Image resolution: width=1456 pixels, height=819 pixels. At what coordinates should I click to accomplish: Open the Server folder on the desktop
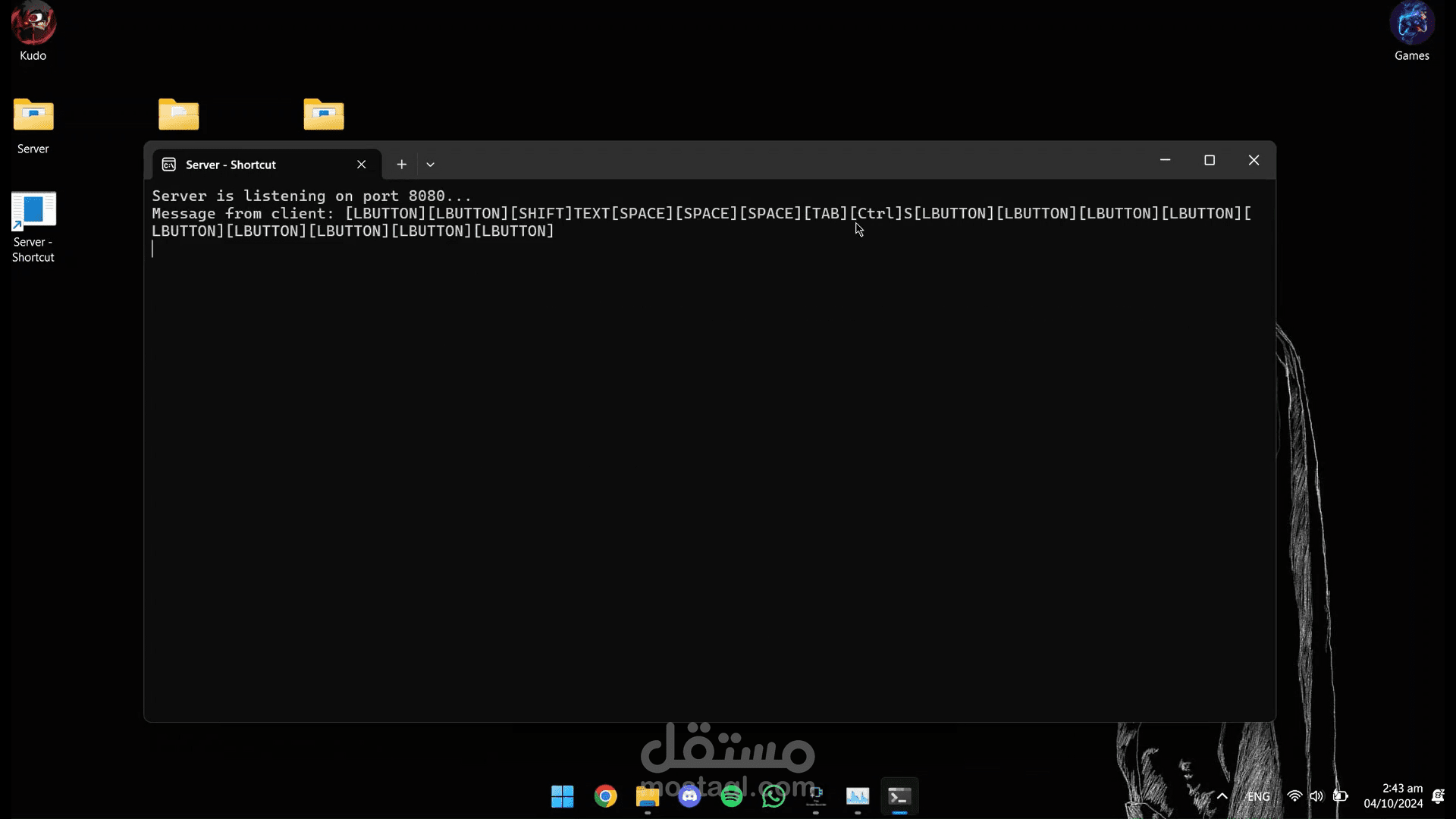coord(32,115)
